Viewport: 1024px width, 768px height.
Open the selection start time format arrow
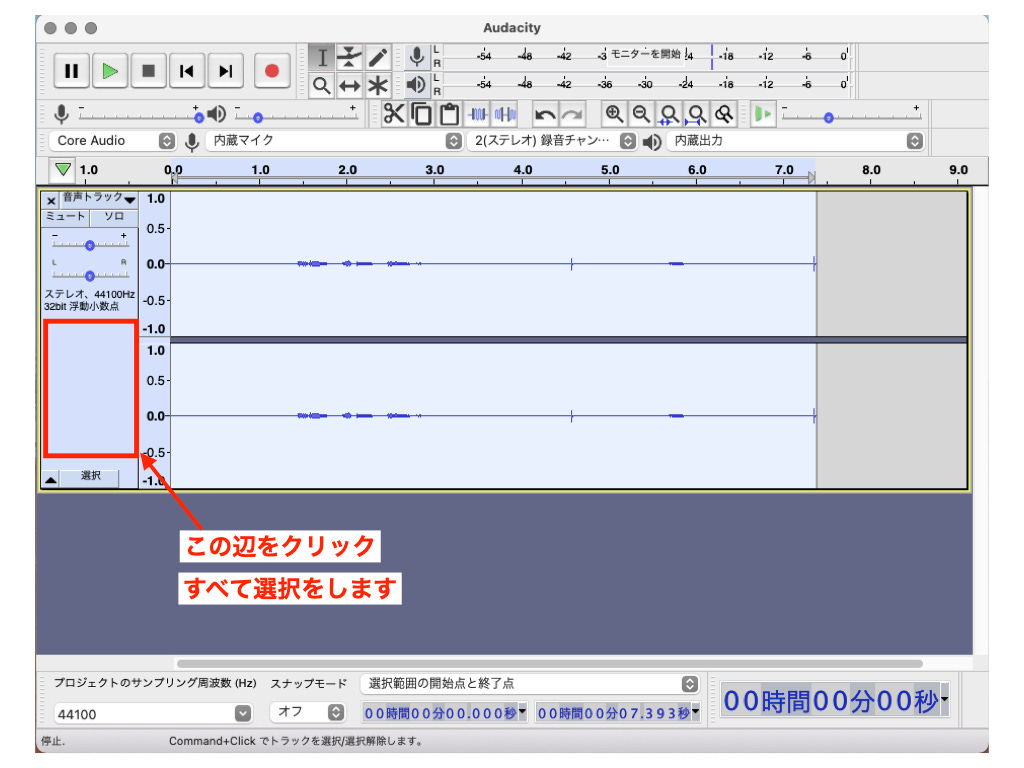coord(522,711)
